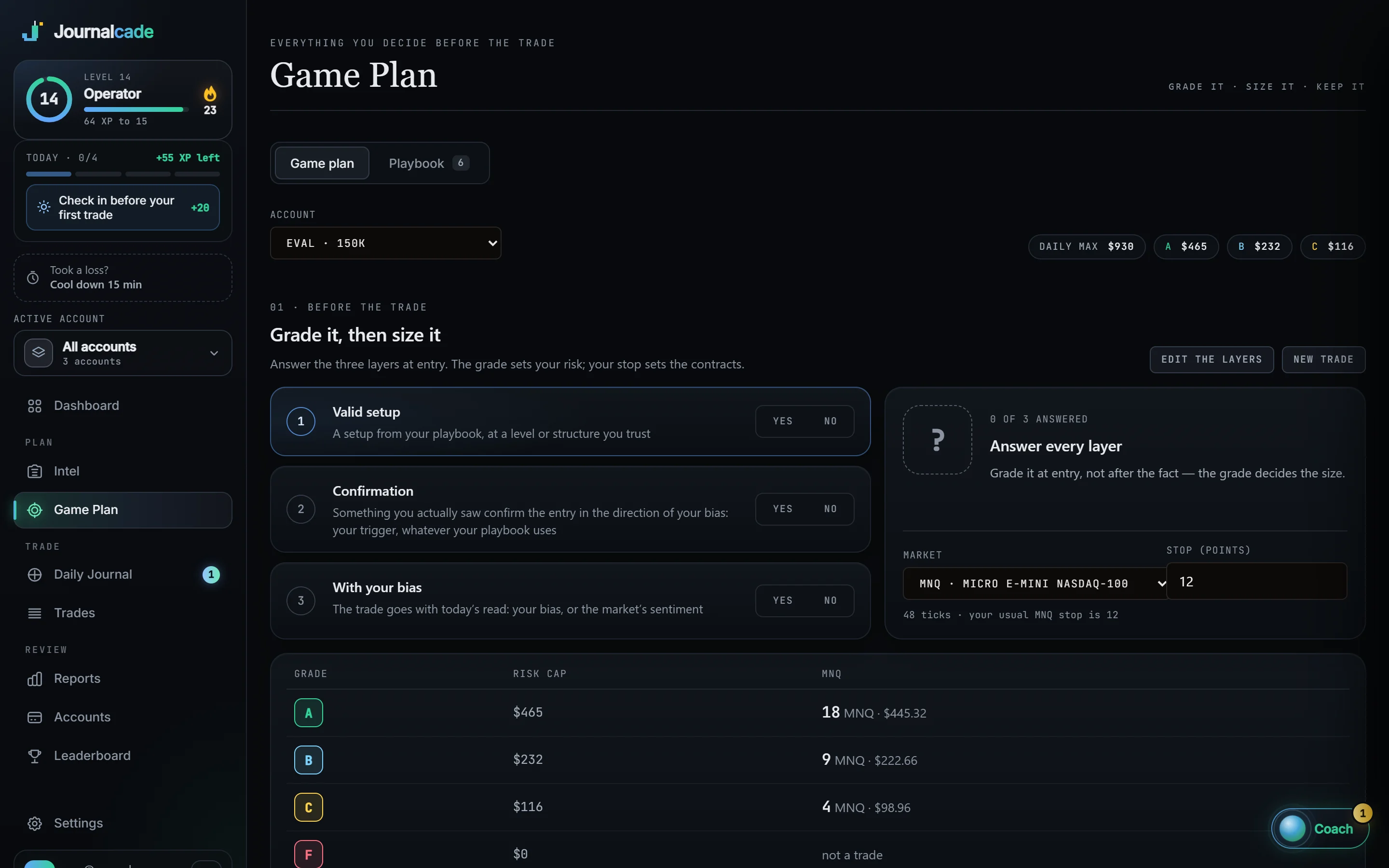Click the Operator XP progress bar

point(136,109)
